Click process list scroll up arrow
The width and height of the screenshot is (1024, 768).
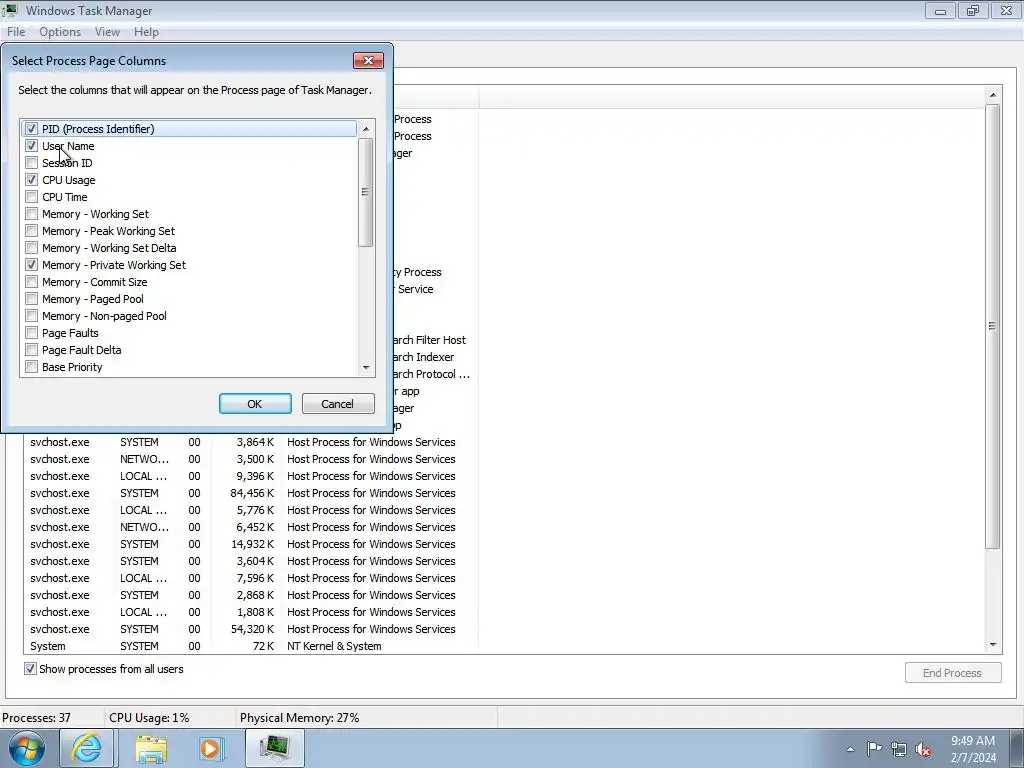pyautogui.click(x=993, y=95)
